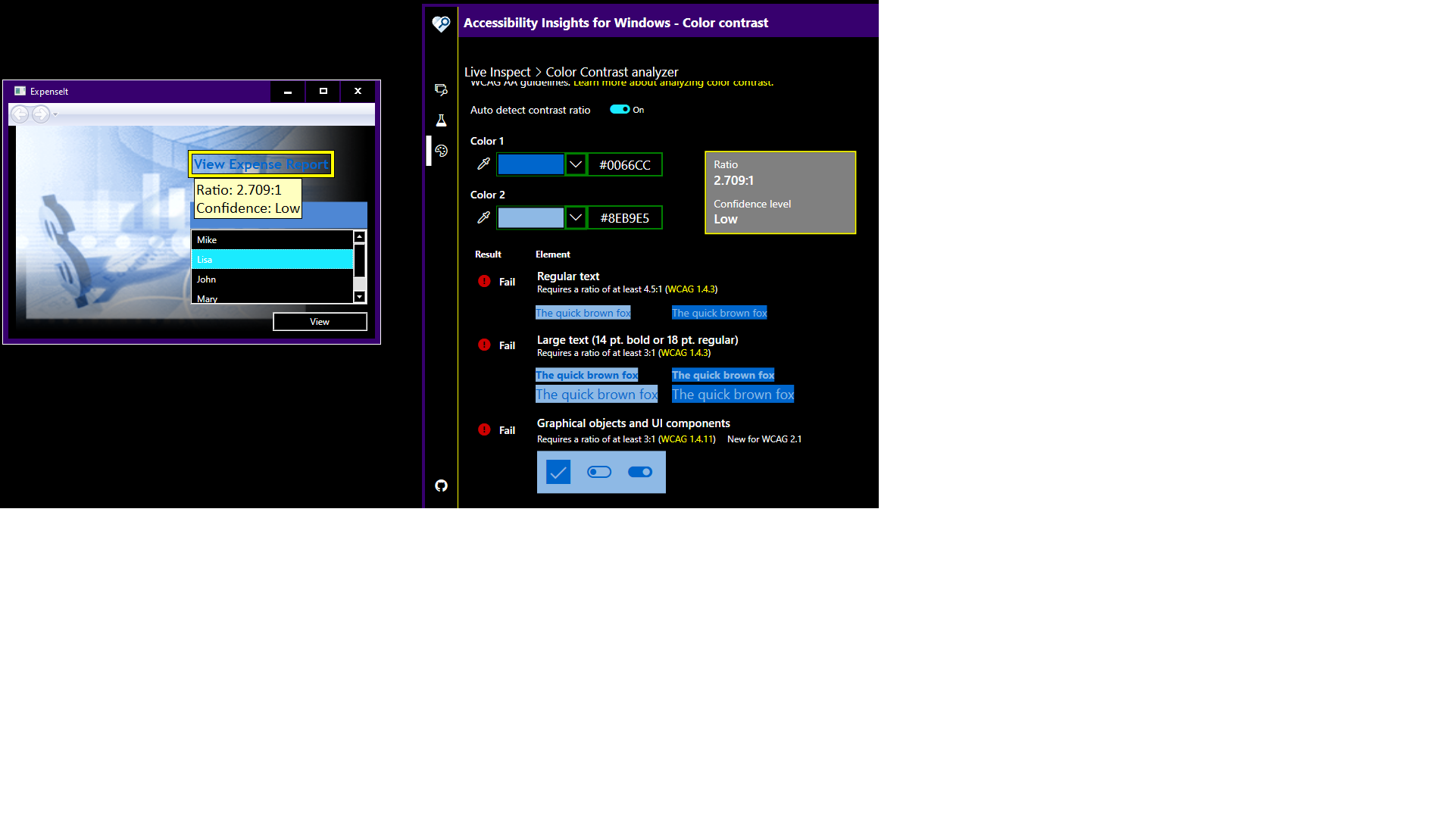Toggle the right sample switch under Graphical objects

pyautogui.click(x=640, y=472)
